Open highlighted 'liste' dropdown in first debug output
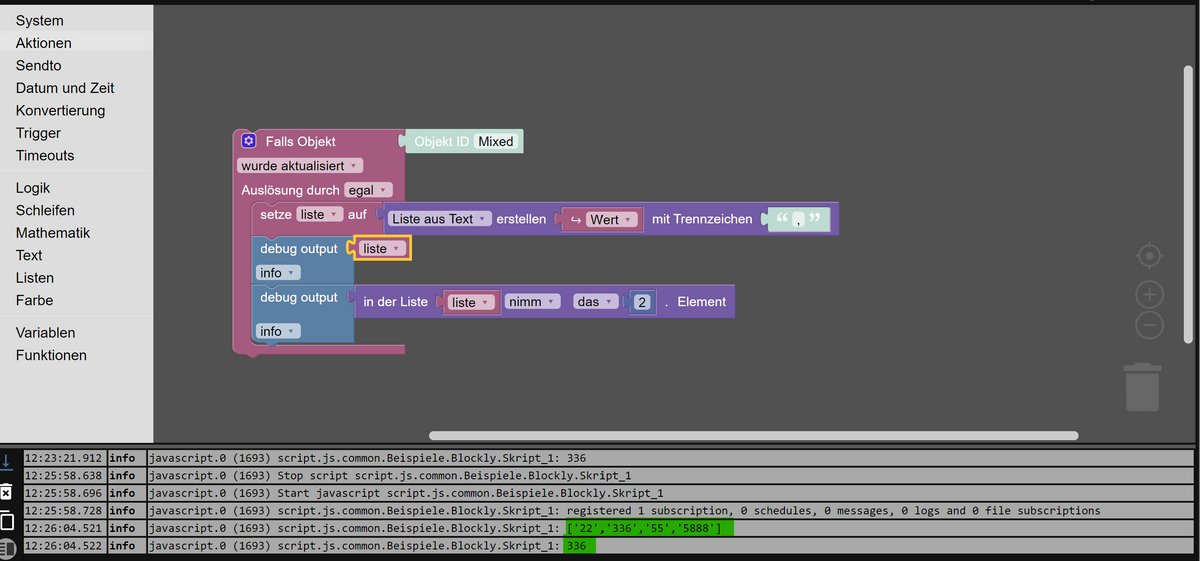Image resolution: width=1200 pixels, height=561 pixels. (x=384, y=248)
